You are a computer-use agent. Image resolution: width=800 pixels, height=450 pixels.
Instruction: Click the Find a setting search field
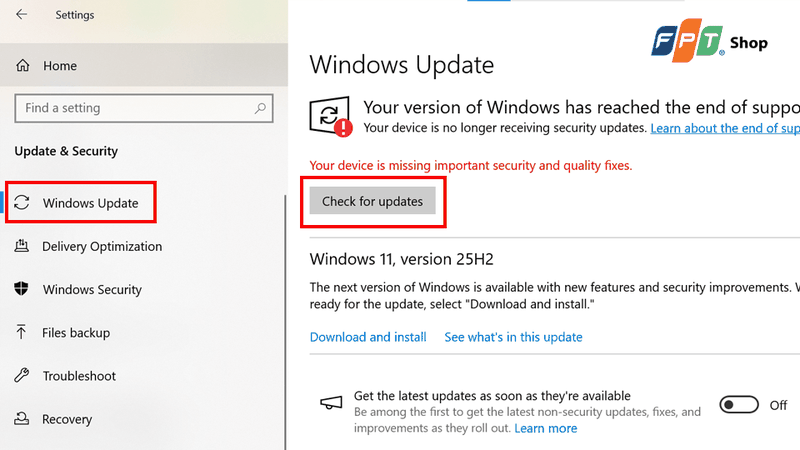click(144, 108)
